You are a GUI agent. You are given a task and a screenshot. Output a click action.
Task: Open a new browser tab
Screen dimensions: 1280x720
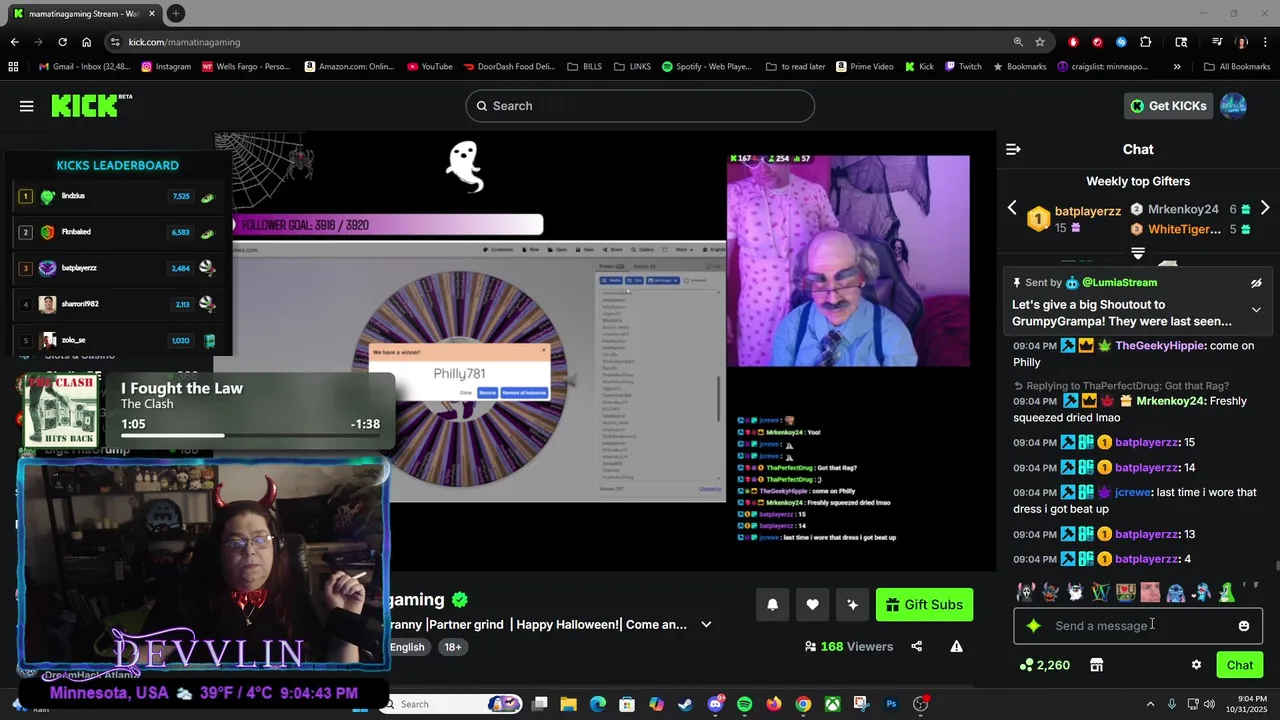point(176,13)
